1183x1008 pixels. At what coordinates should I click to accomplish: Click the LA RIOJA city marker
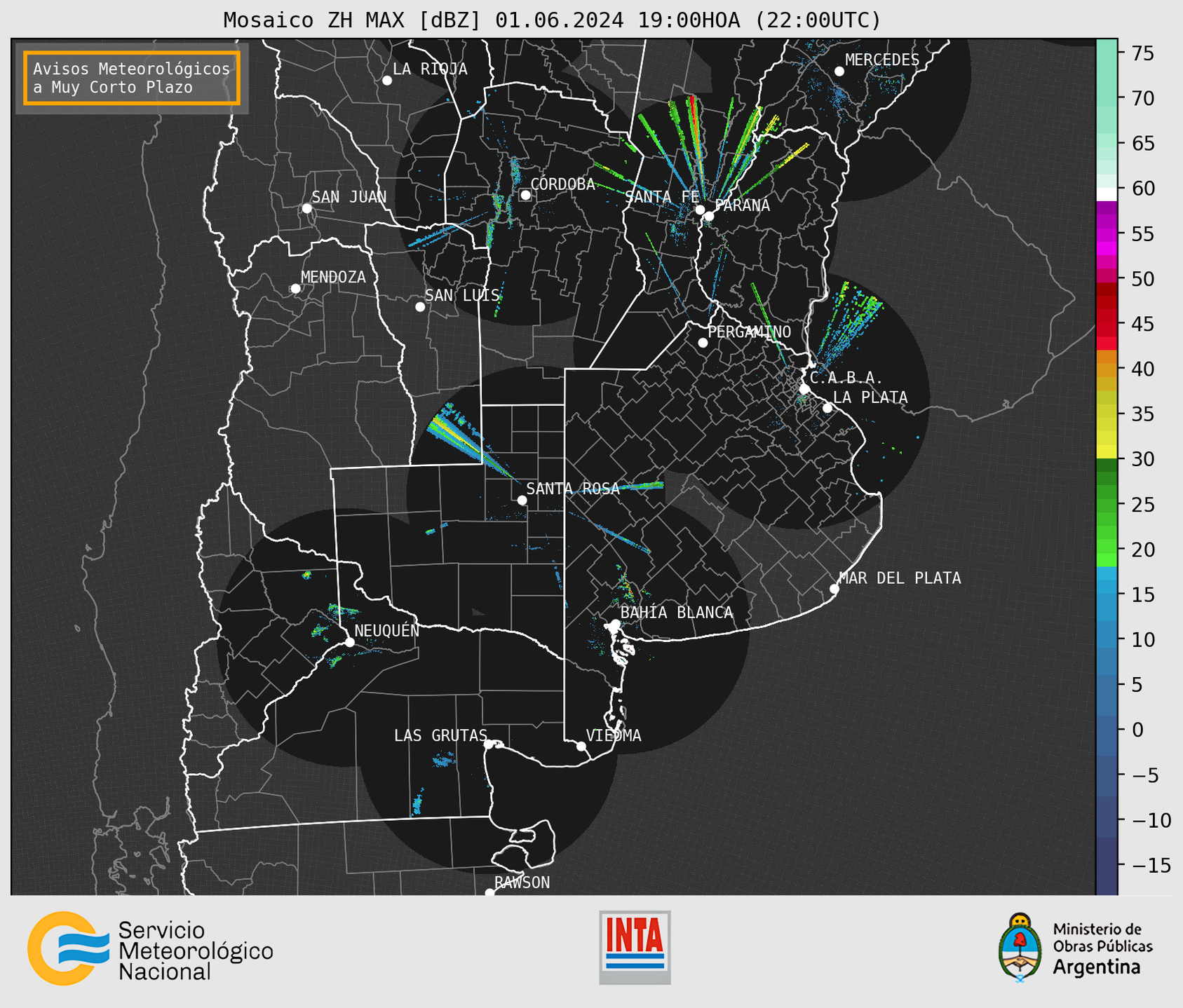click(x=387, y=81)
